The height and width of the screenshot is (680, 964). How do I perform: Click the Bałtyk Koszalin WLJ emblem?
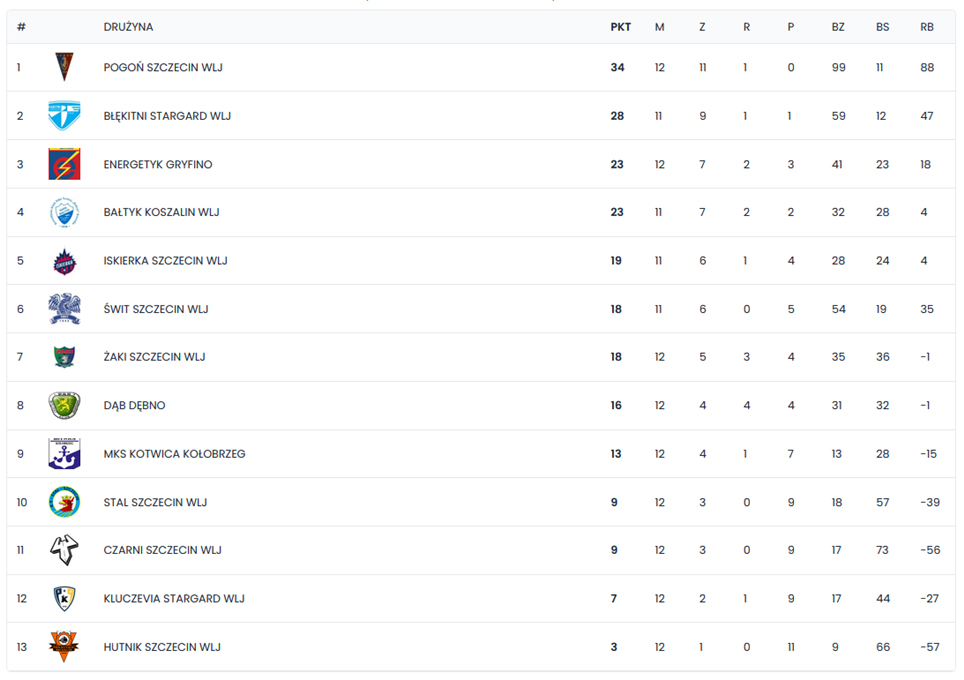point(64,212)
